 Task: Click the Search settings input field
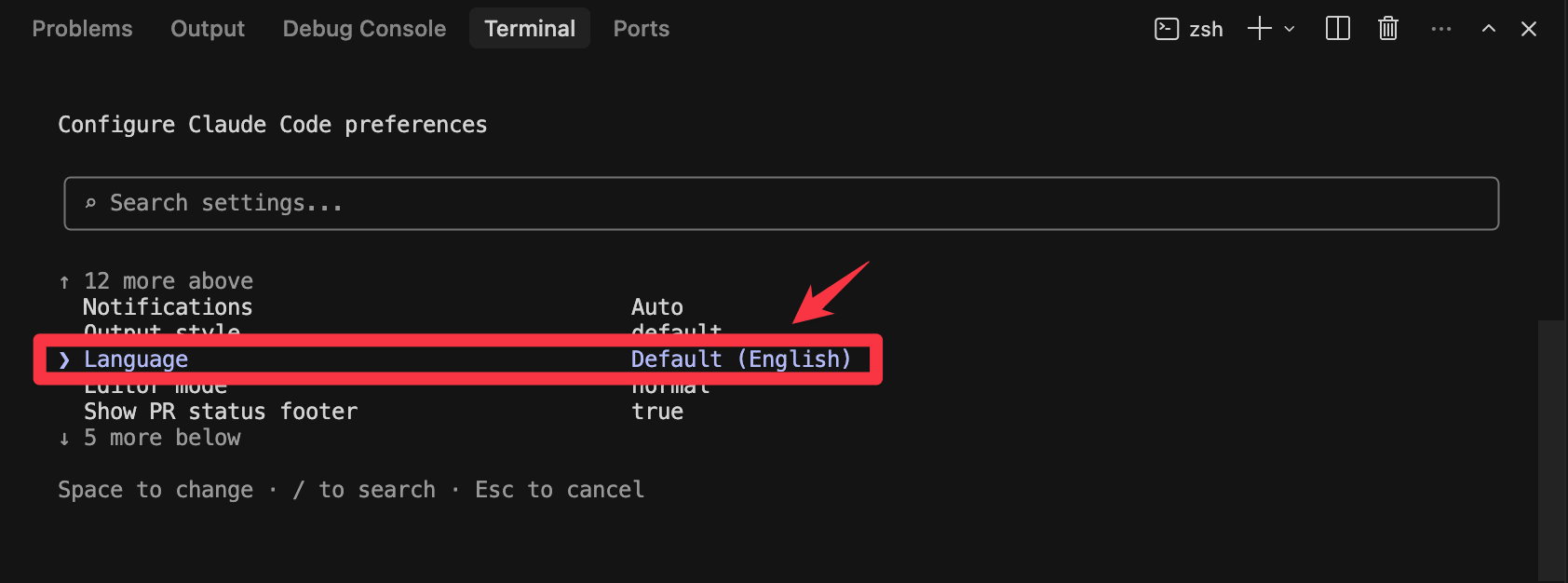pyautogui.click(x=780, y=203)
